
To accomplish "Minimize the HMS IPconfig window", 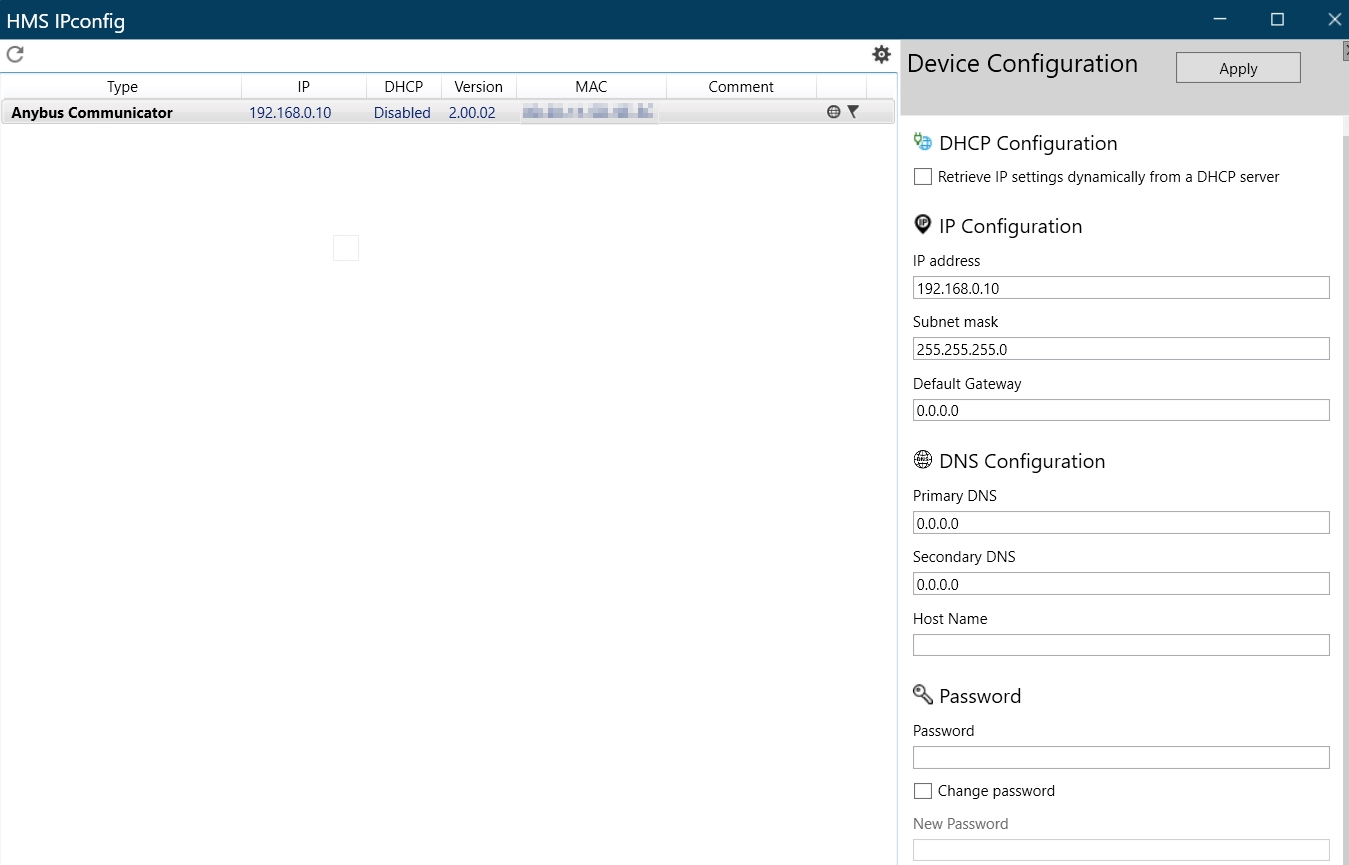I will coord(1220,19).
